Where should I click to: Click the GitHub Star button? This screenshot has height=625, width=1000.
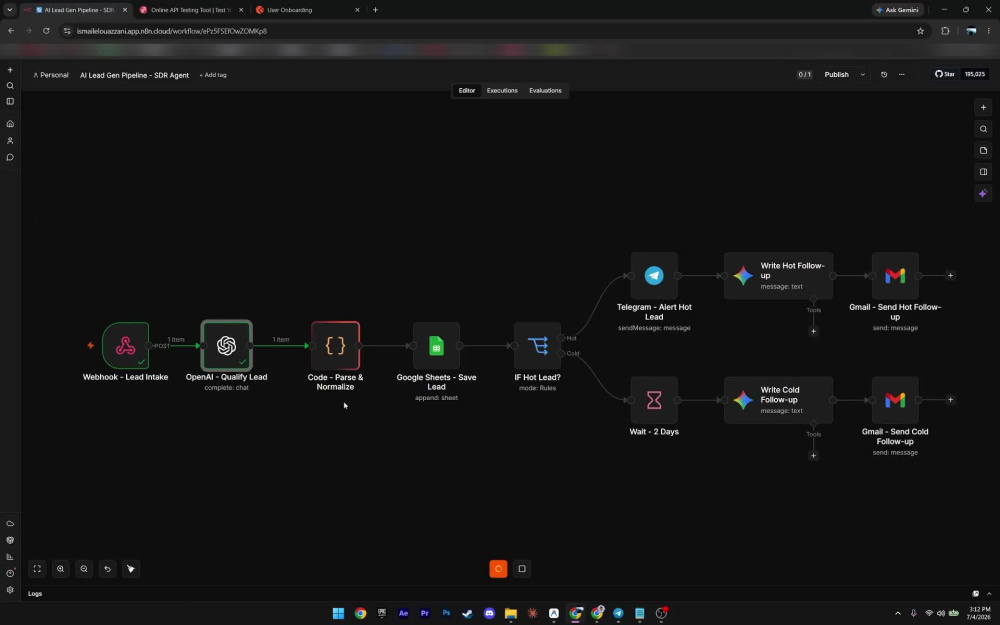[945, 74]
